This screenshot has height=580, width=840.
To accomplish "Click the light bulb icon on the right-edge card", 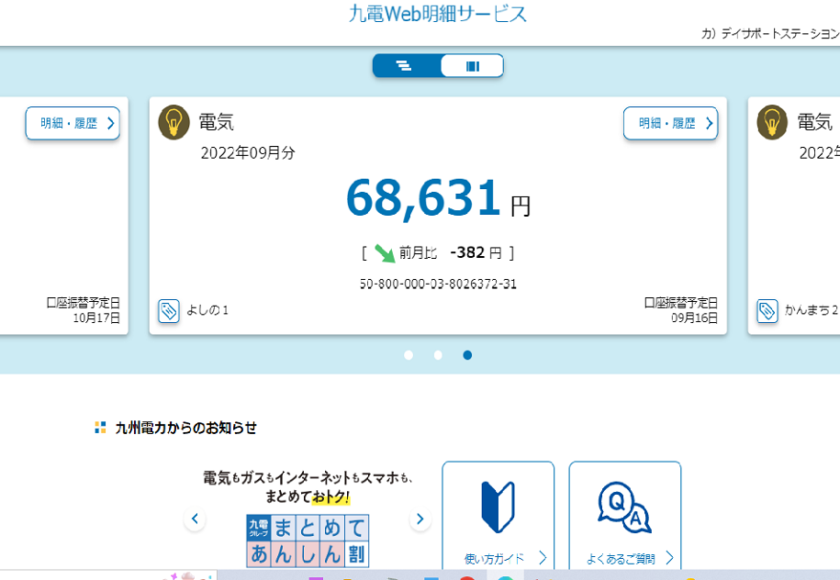I will click(x=772, y=122).
